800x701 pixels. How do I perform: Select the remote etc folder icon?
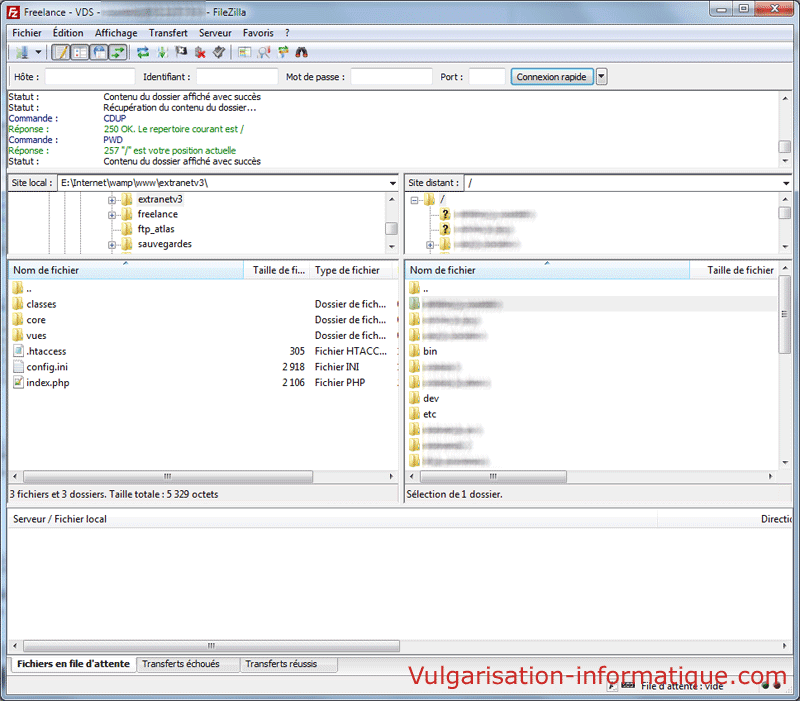pos(414,414)
